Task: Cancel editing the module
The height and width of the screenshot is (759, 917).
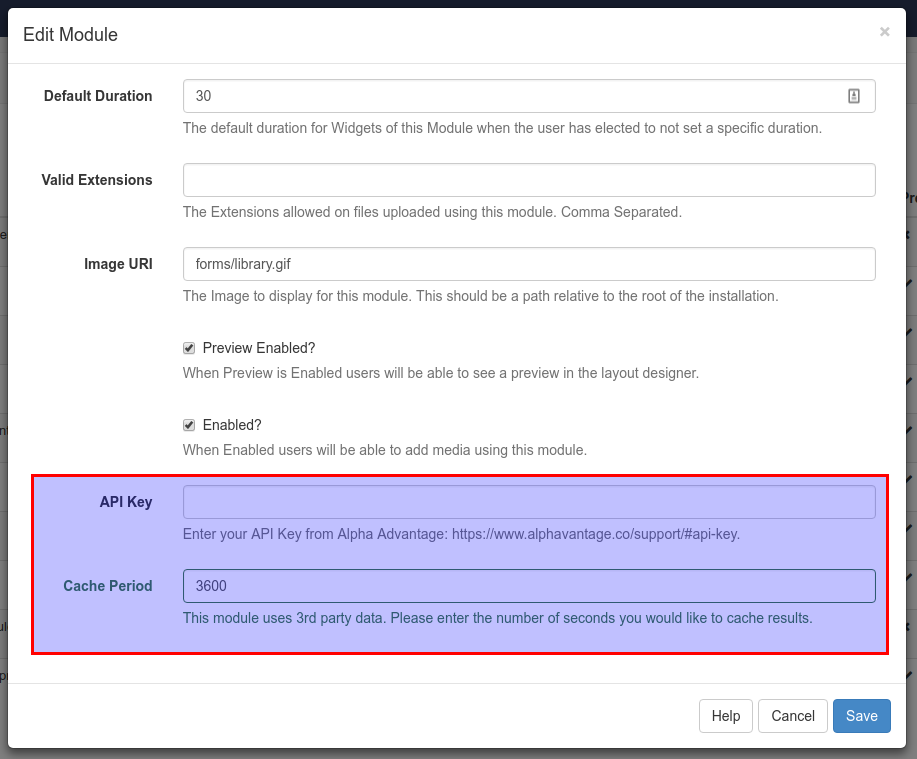Action: coord(792,716)
